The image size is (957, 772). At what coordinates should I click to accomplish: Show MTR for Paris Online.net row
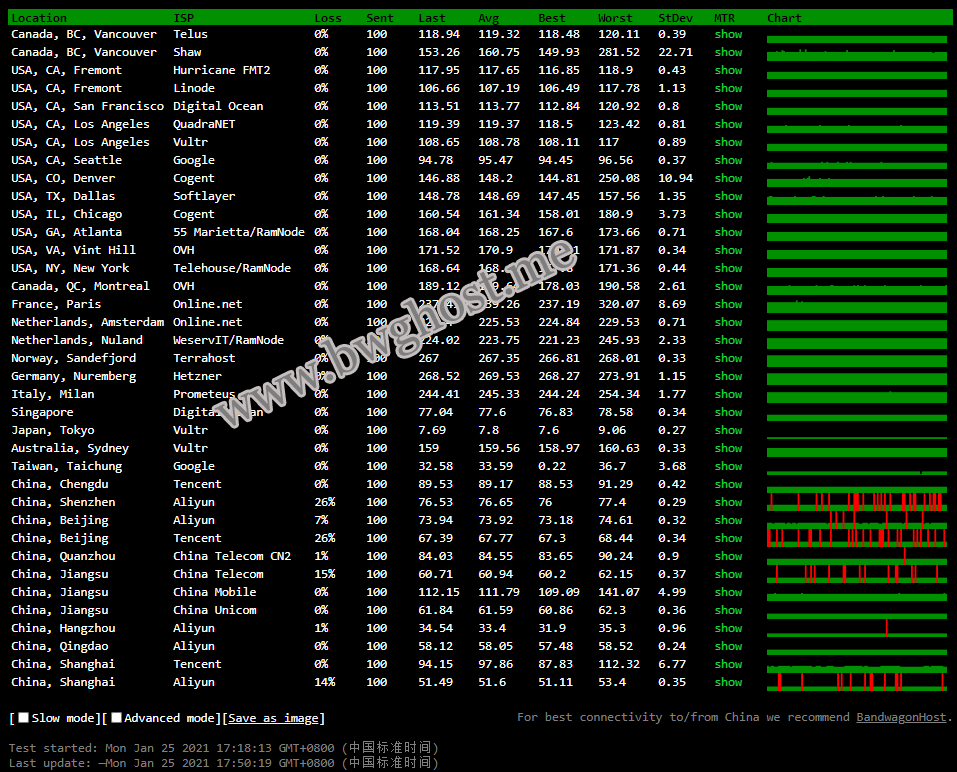[x=729, y=305]
